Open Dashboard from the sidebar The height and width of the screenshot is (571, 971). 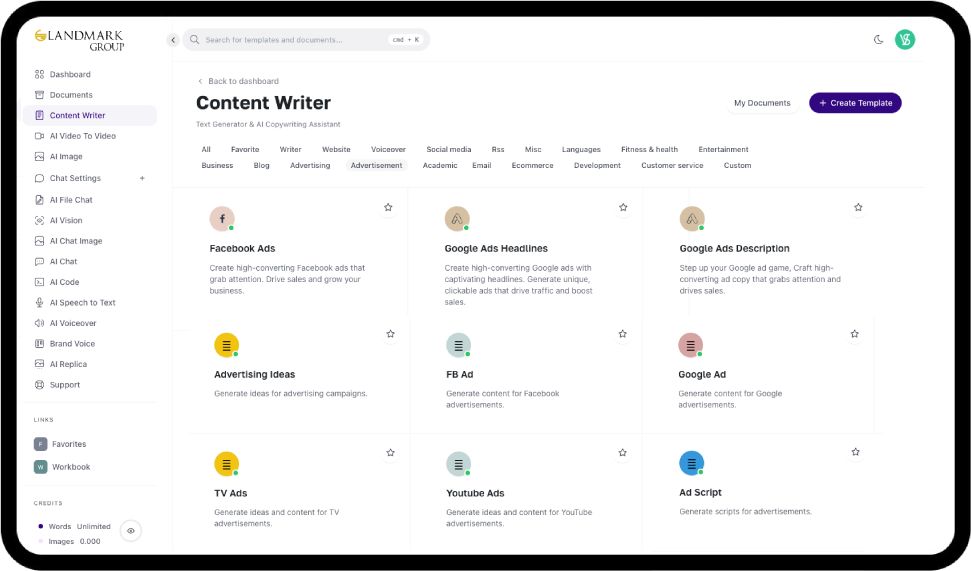click(69, 74)
